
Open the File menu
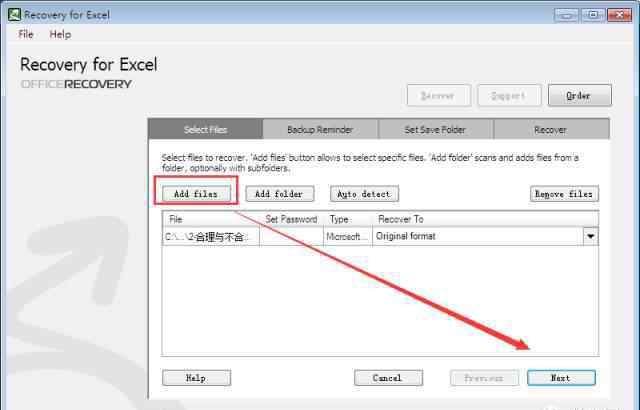click(x=26, y=35)
